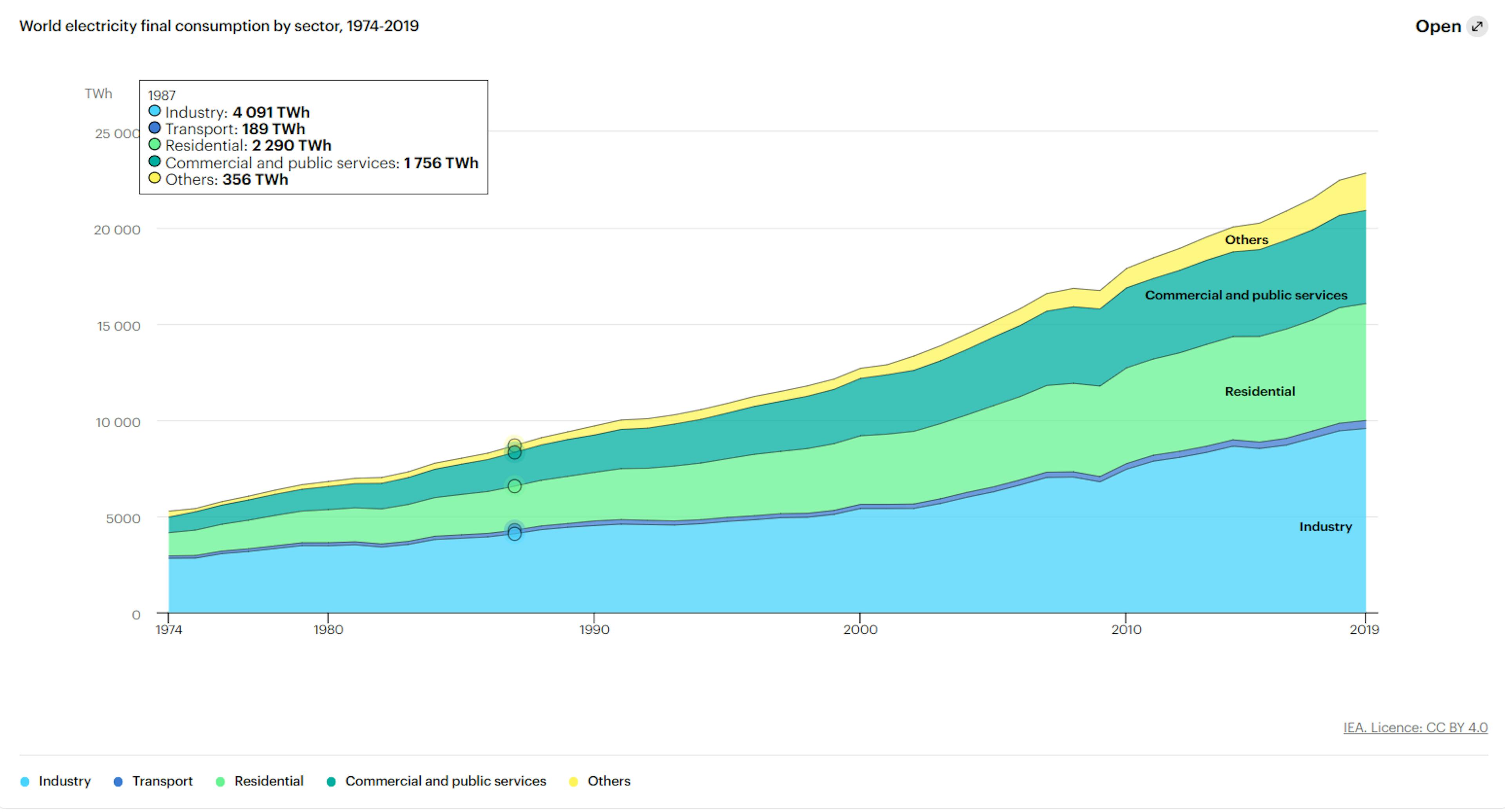Click the Residential area label in chart
Image resolution: width=1505 pixels, height=812 pixels.
coord(1260,391)
